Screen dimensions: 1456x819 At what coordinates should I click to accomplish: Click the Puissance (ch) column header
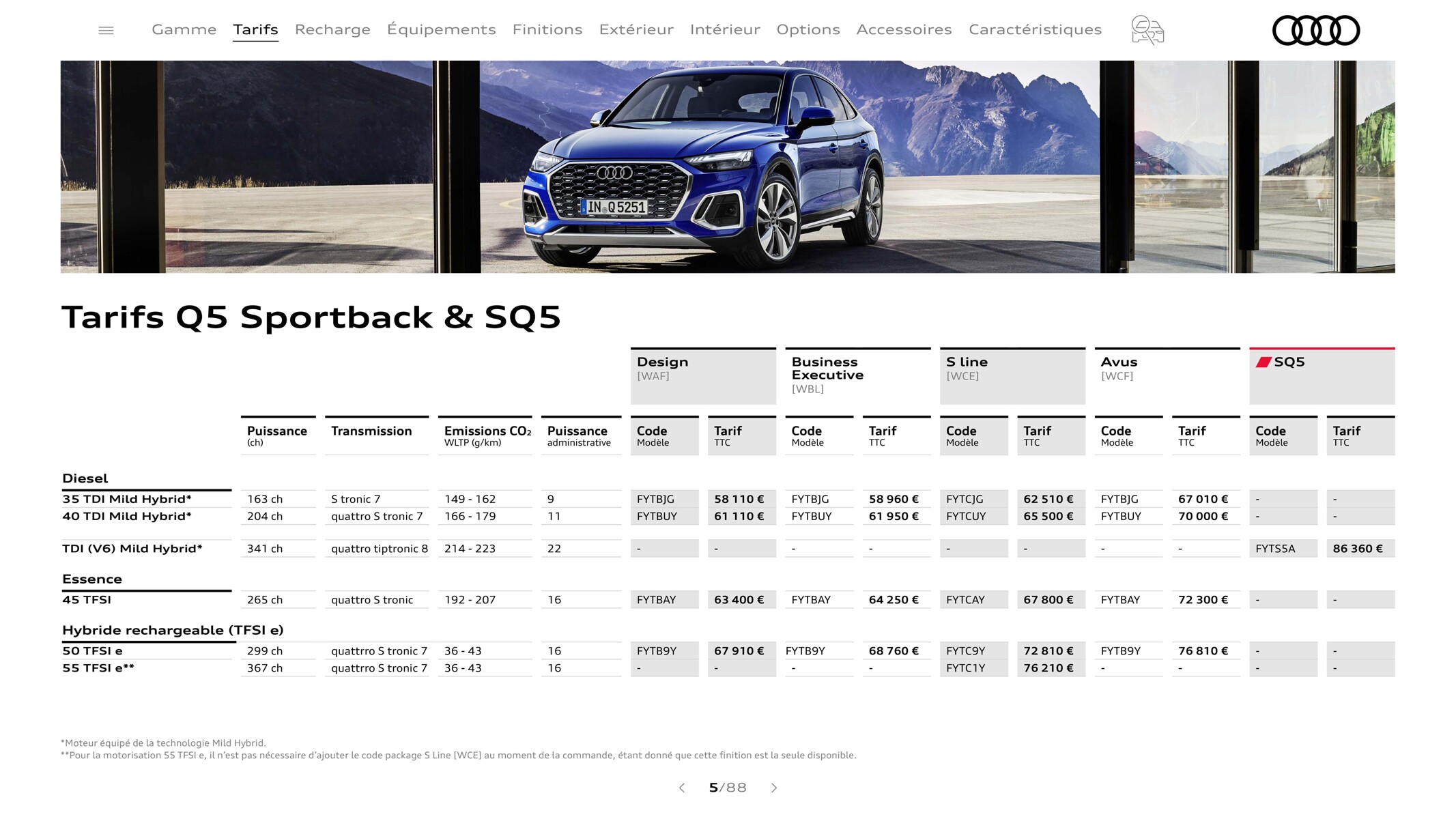tap(277, 435)
